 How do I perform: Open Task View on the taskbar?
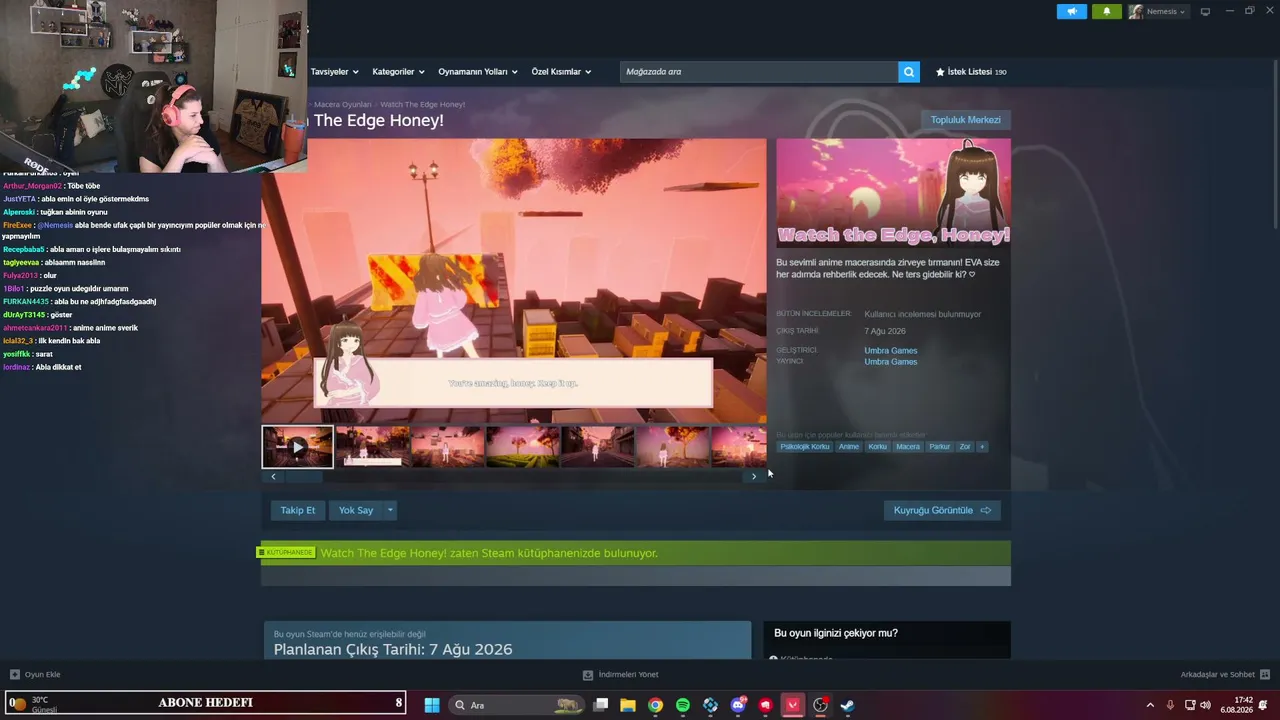pyautogui.click(x=600, y=705)
